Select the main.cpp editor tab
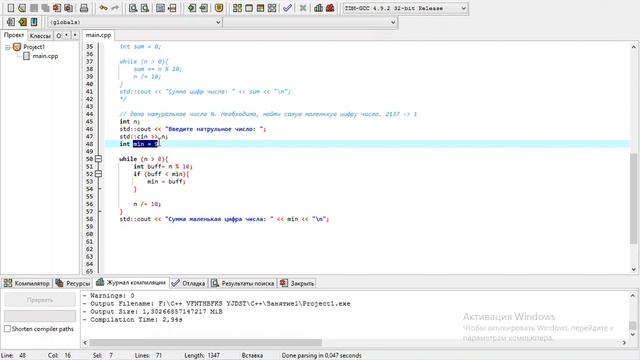640x360 pixels. tap(98, 35)
